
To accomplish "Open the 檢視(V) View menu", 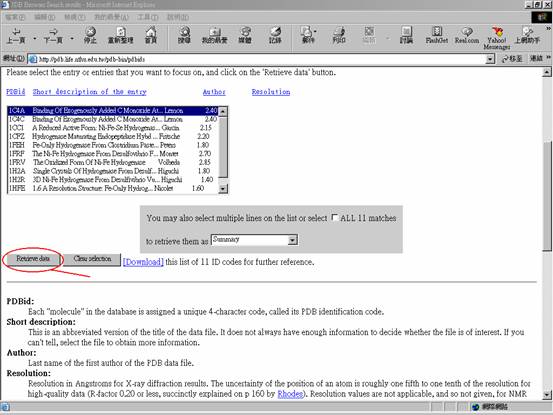I will click(x=74, y=17).
